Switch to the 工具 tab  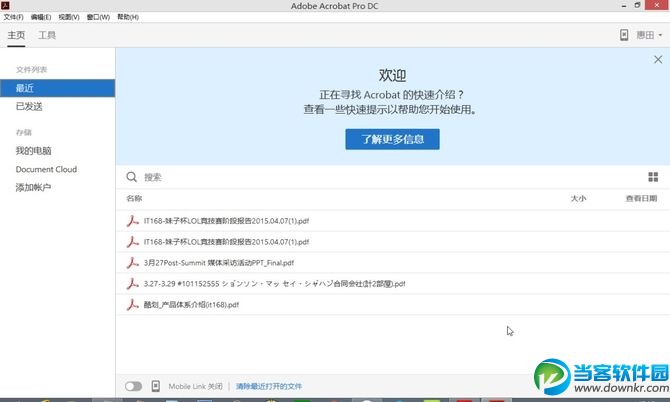tap(47, 35)
